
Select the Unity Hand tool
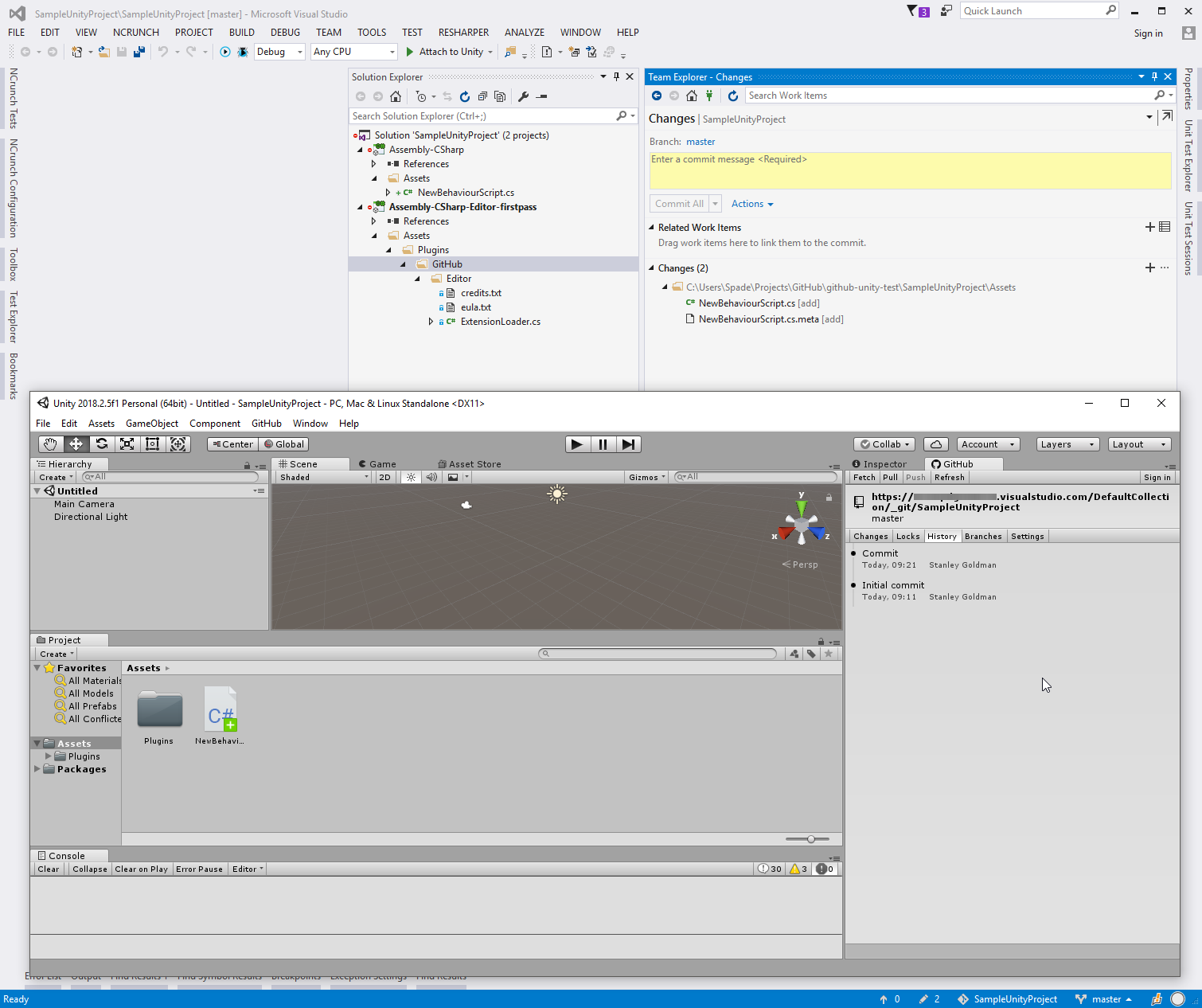pos(51,444)
